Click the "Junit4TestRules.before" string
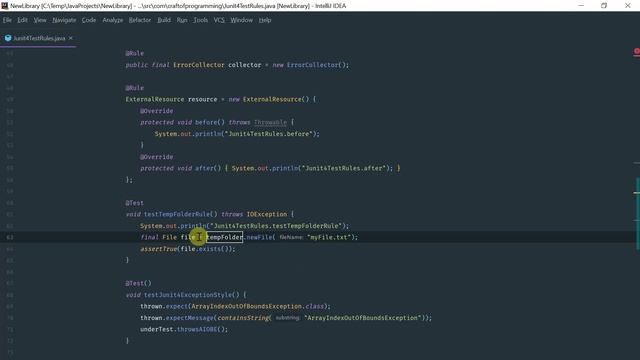The image size is (640, 360). [x=268, y=134]
